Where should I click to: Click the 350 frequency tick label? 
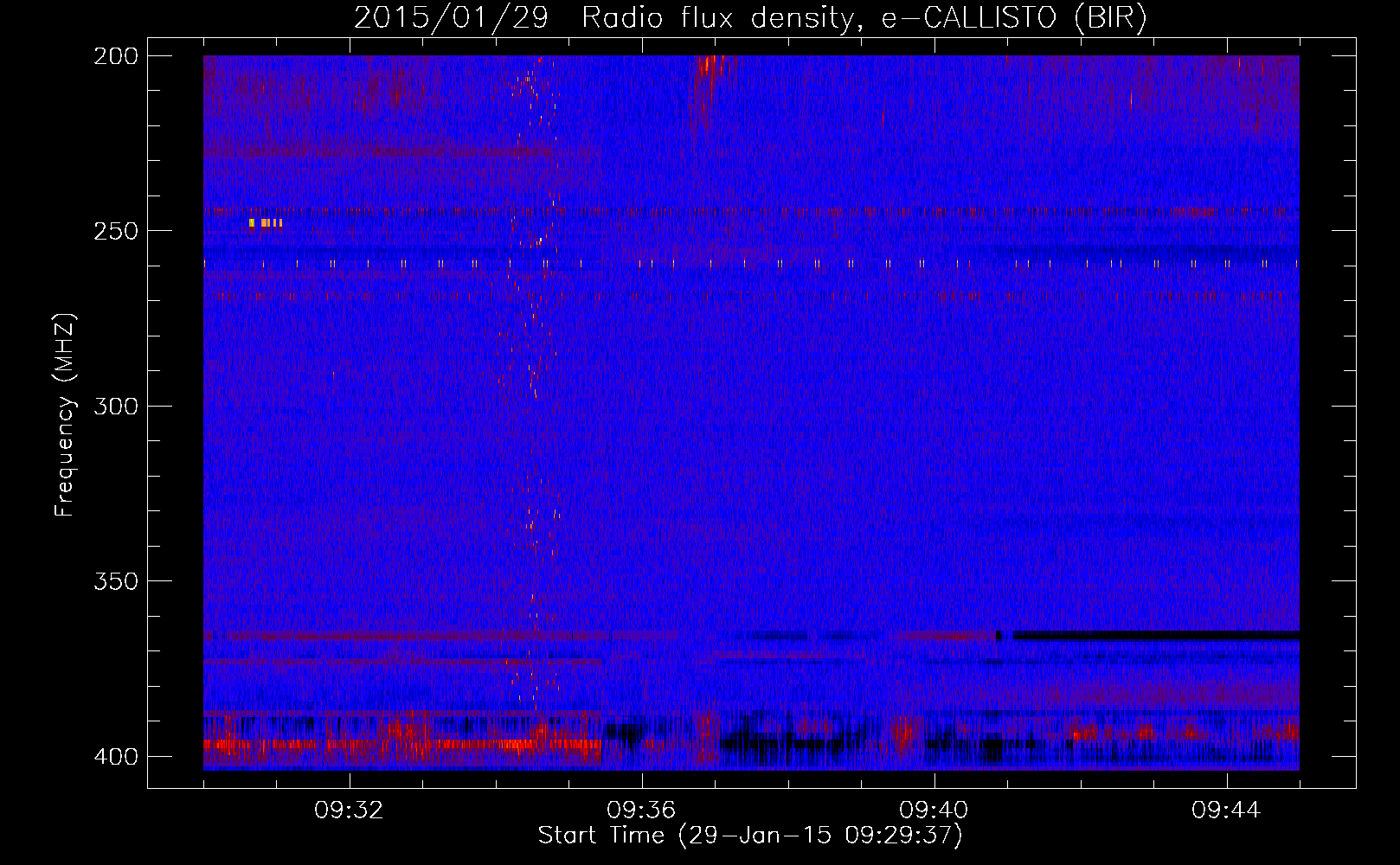pos(115,580)
